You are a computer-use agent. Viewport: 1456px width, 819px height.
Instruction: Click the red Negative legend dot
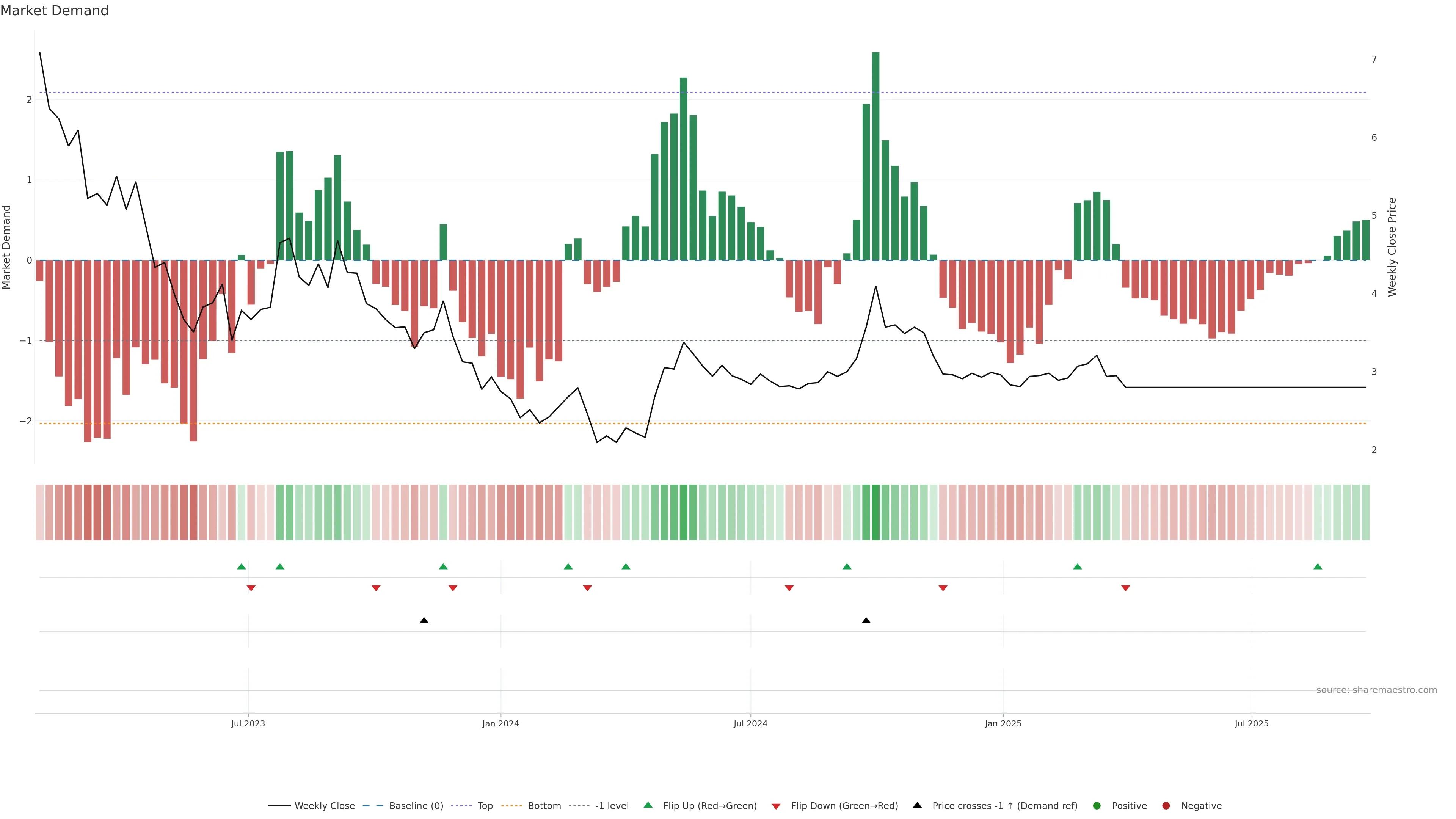1166,805
